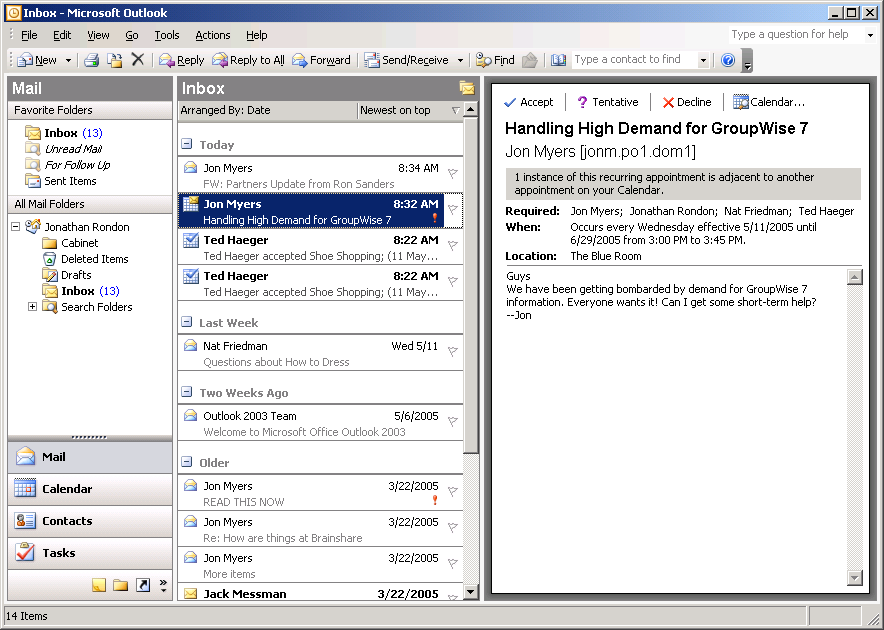Viewport: 884px width, 630px height.
Task: Flag the Outlook 2003 Team message
Action: click(x=453, y=421)
